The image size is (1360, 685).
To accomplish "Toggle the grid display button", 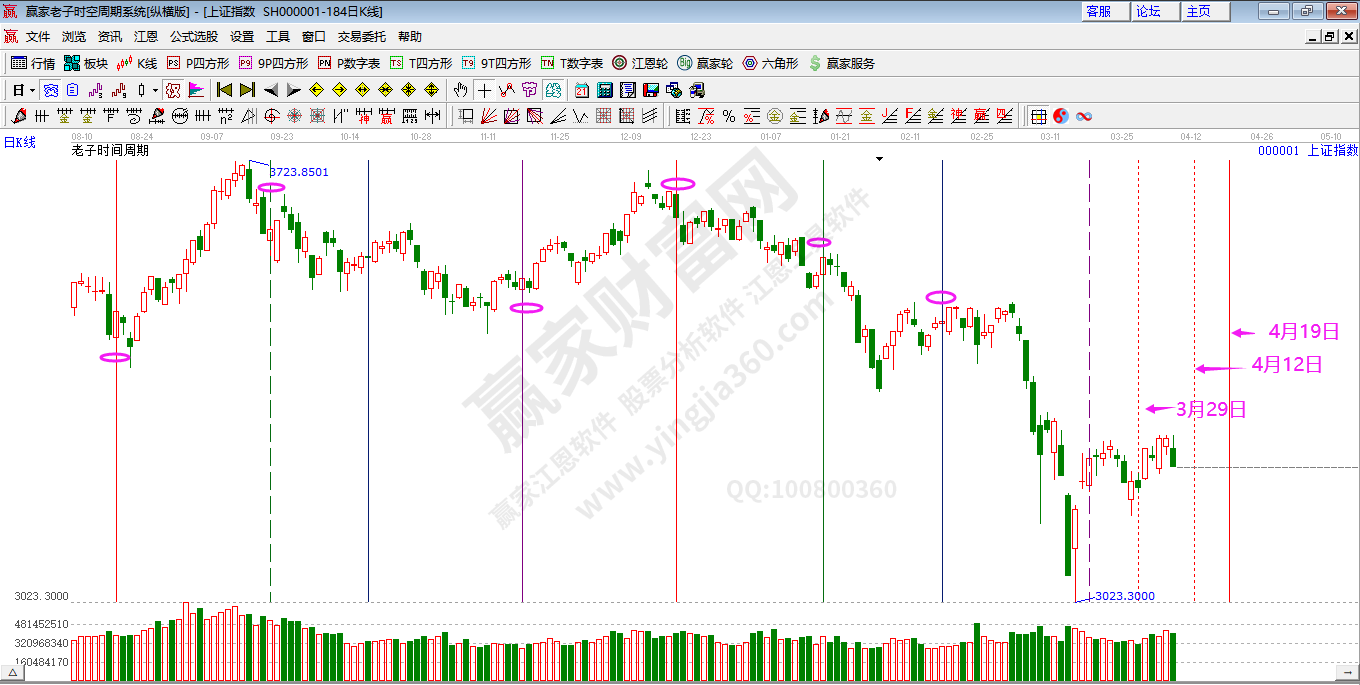I will (1039, 116).
